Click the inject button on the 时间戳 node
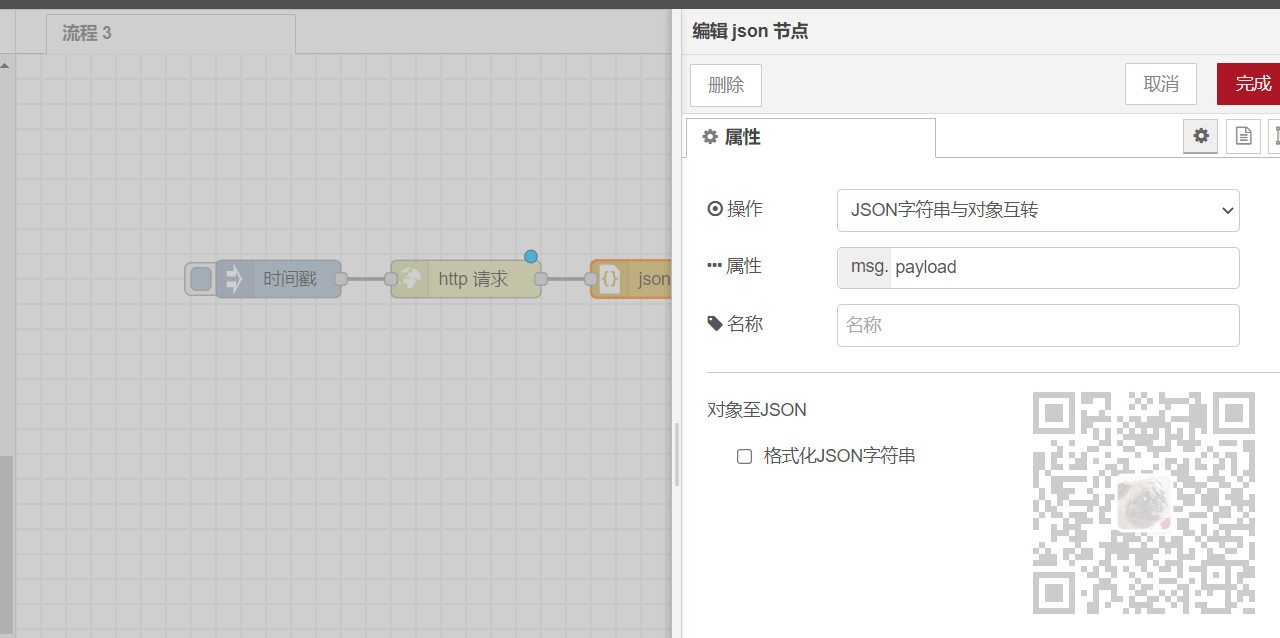The image size is (1280, 638). tap(198, 279)
